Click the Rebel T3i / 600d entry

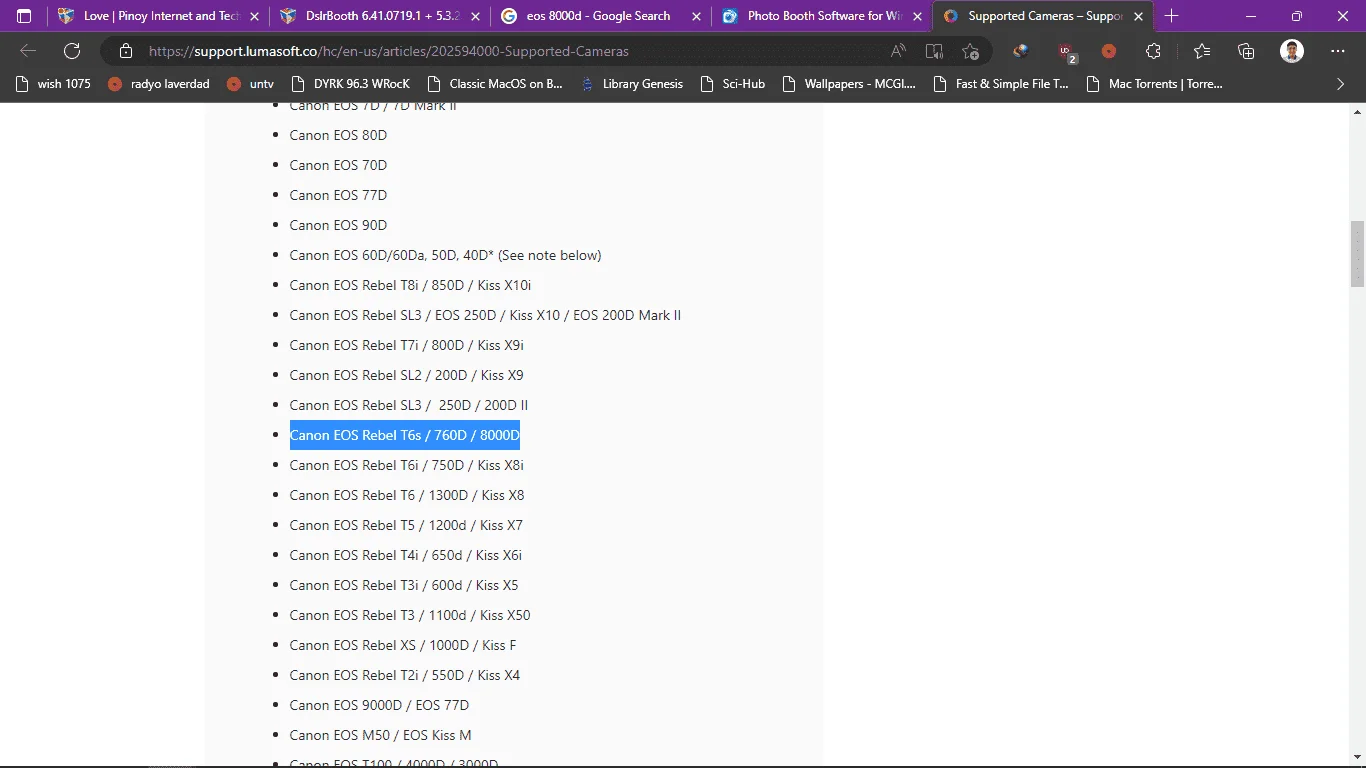point(404,585)
